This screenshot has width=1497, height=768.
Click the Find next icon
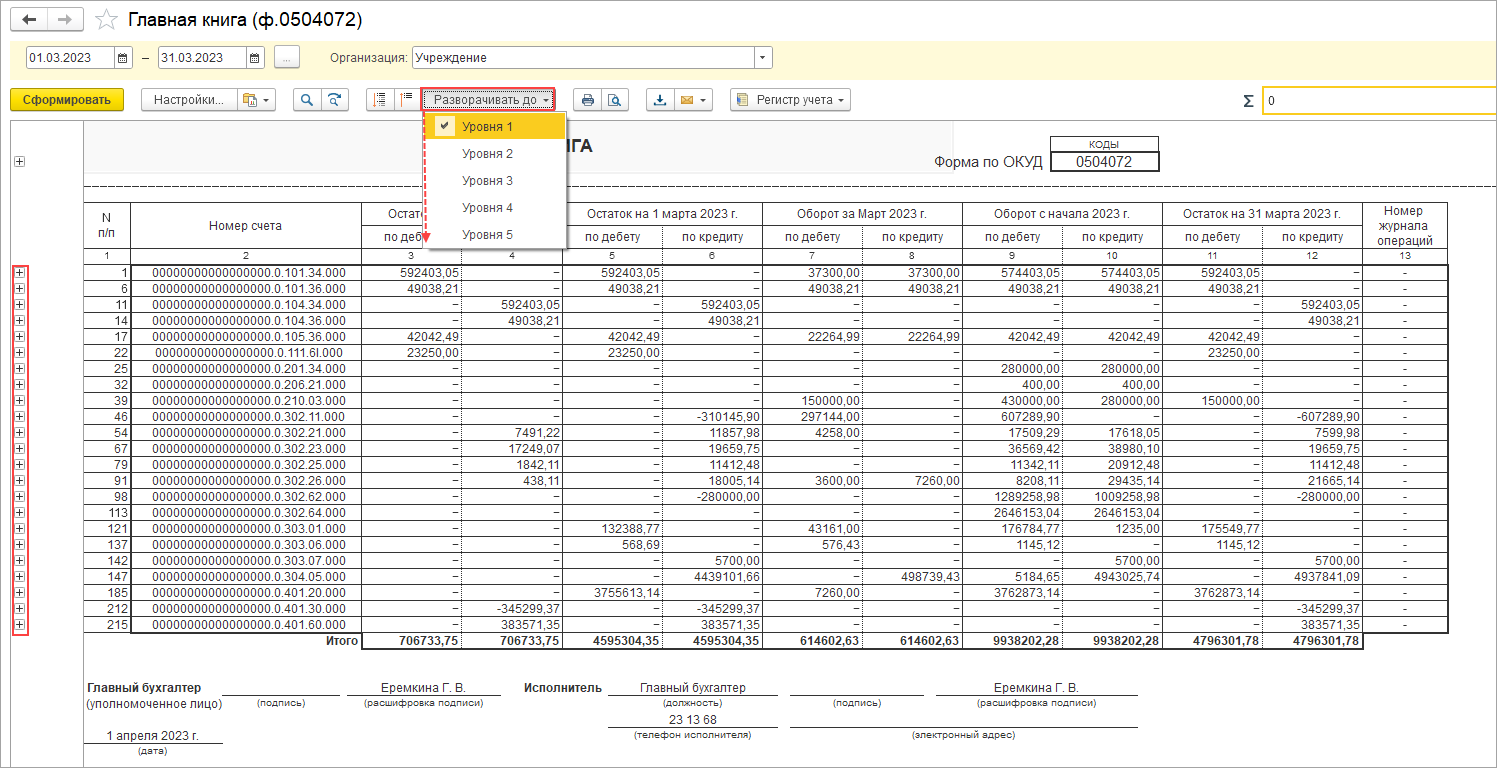coord(333,100)
